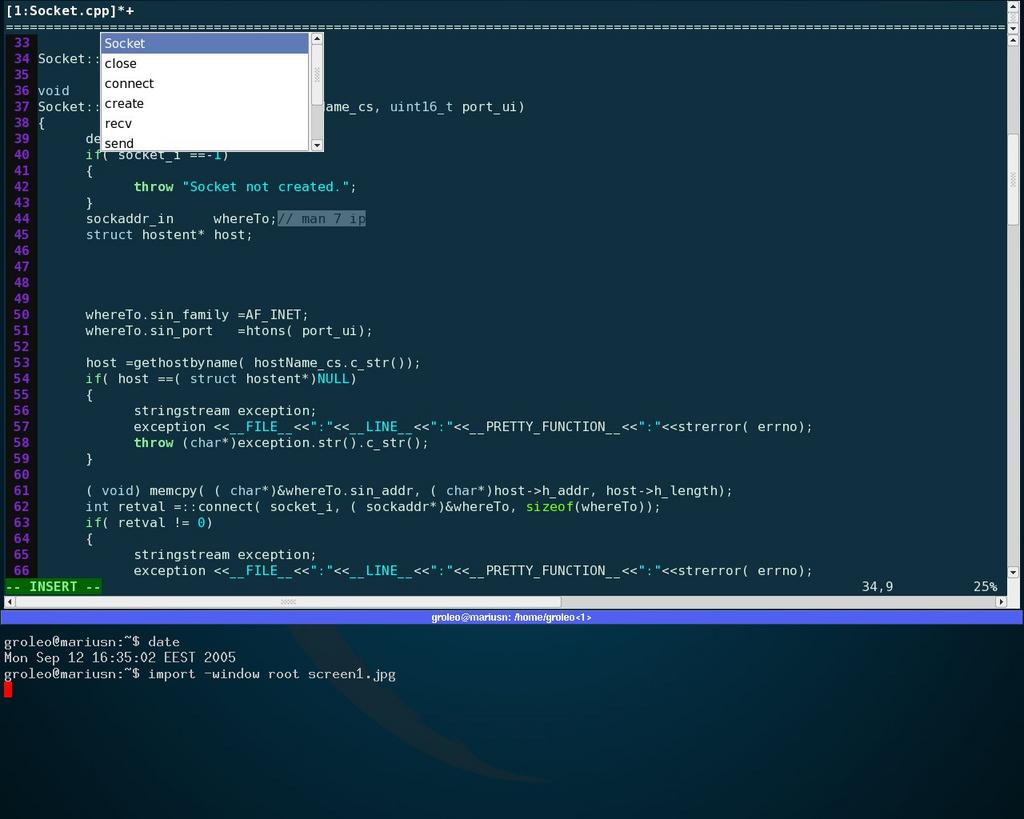The image size is (1024, 819).
Task: Click "htons( port_ui)" on line 51
Action: coord(305,331)
